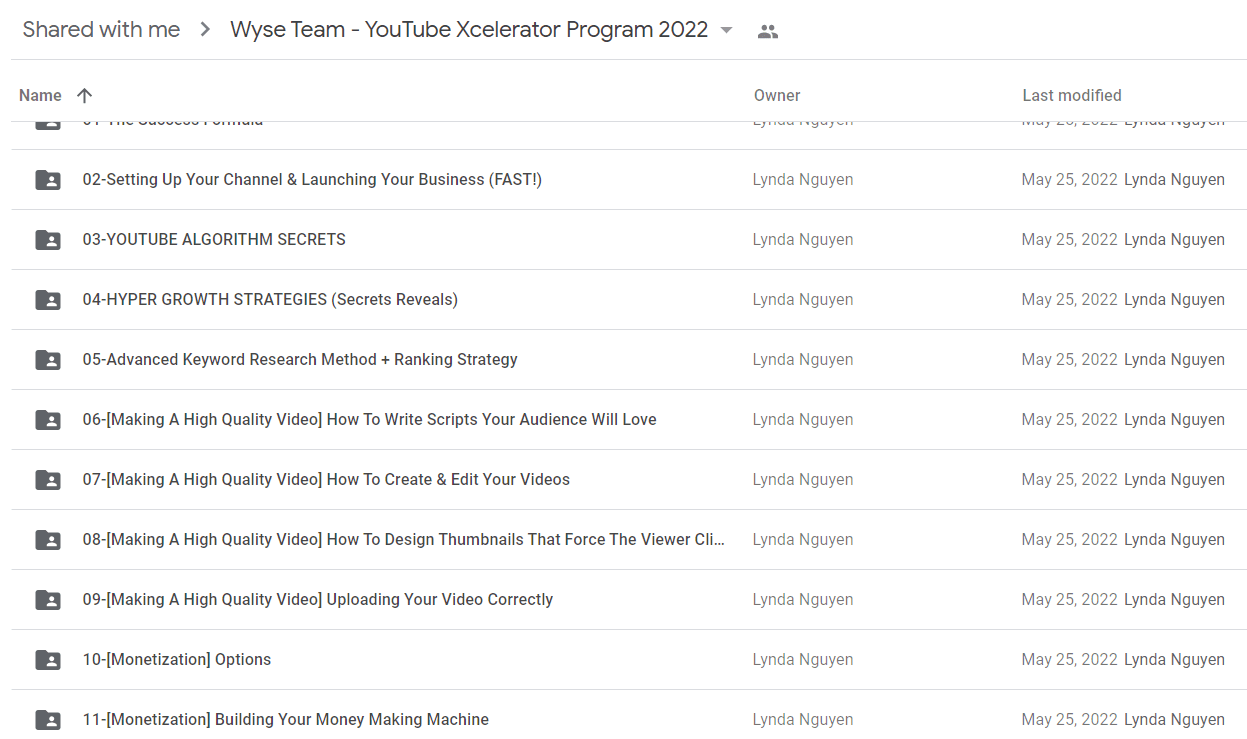Click the folder icon for 05-Advanced Keyword Research Method
This screenshot has height=739, width=1247.
point(47,360)
